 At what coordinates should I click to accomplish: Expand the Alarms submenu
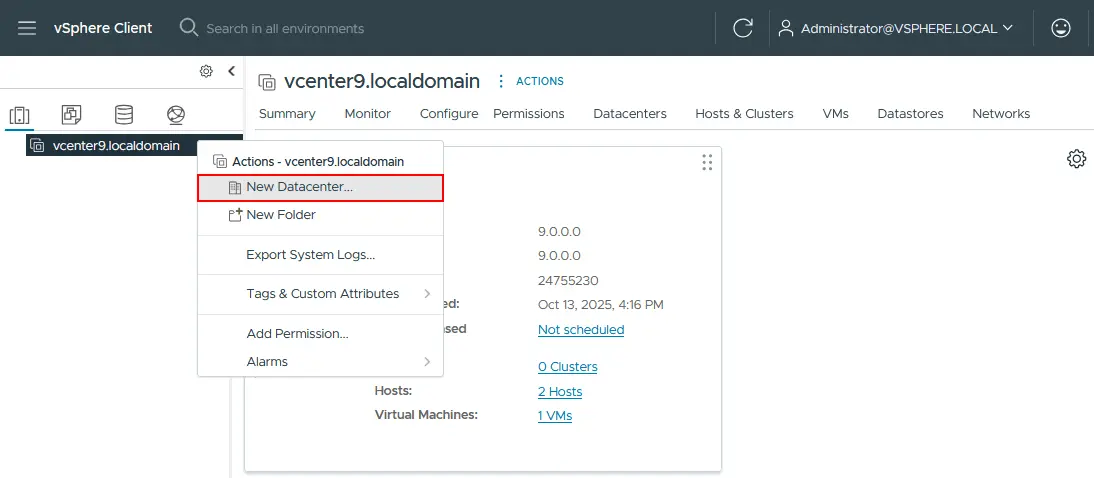coord(320,361)
